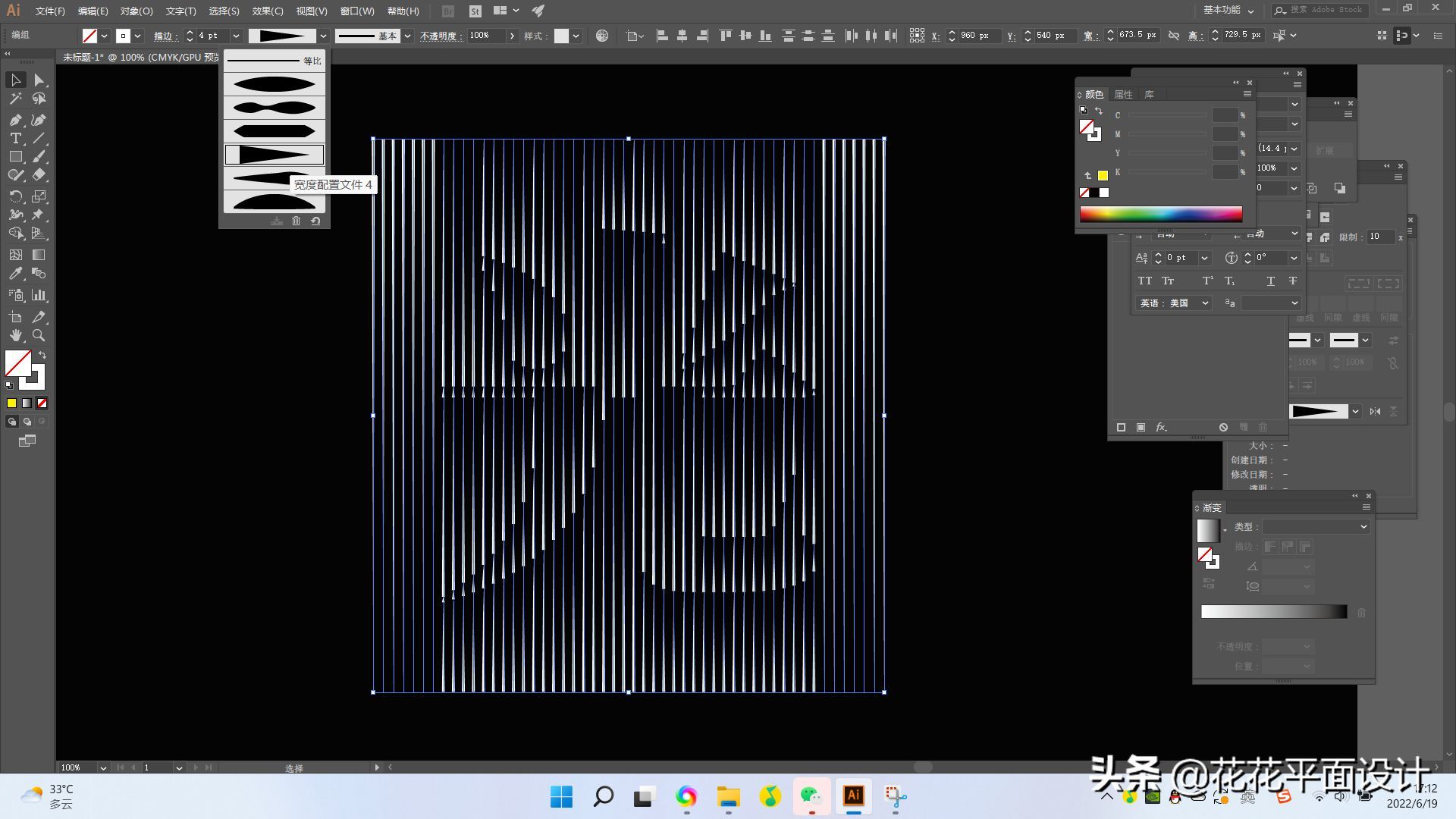Select the Type tool in toolbar
This screenshot has width=1456, height=819.
[14, 140]
